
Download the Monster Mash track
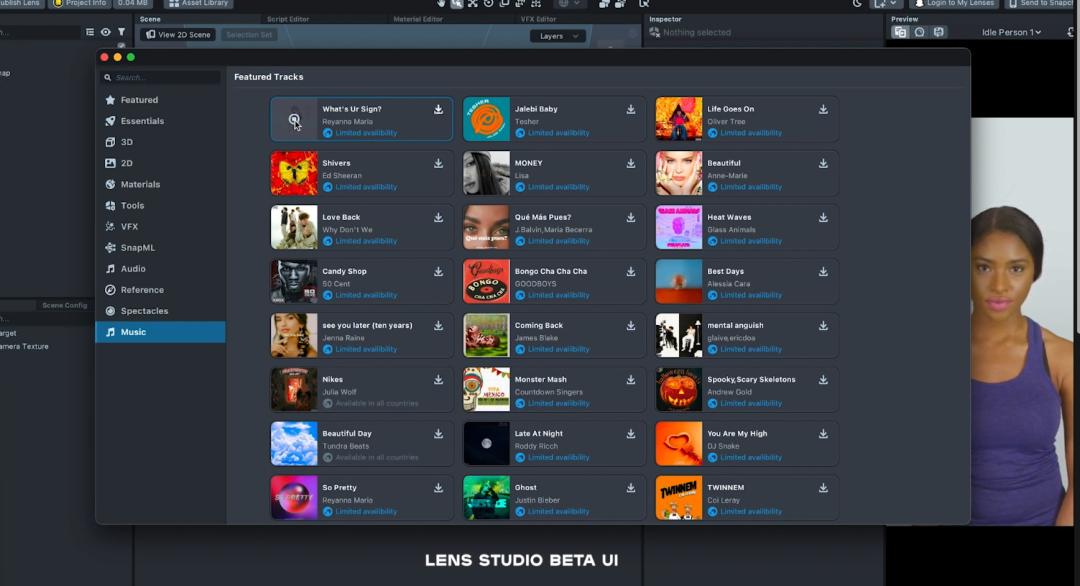630,379
